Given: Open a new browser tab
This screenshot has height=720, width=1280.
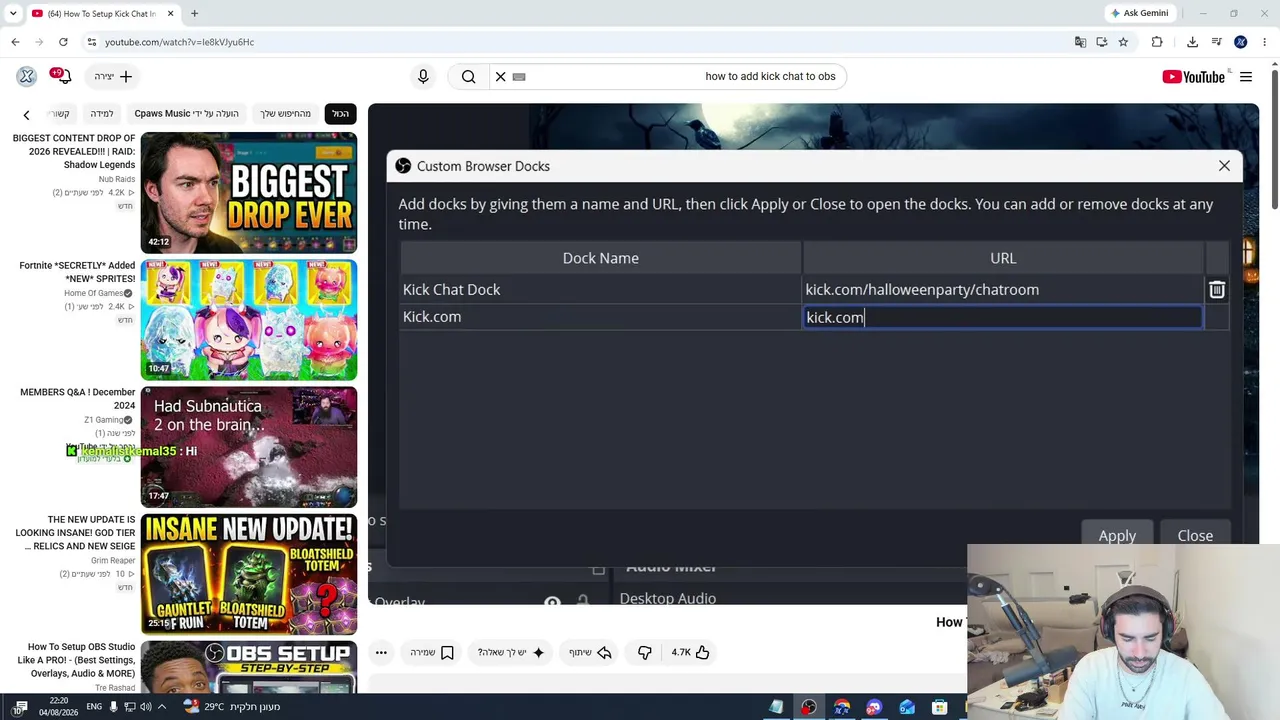Looking at the screenshot, I should click(194, 14).
